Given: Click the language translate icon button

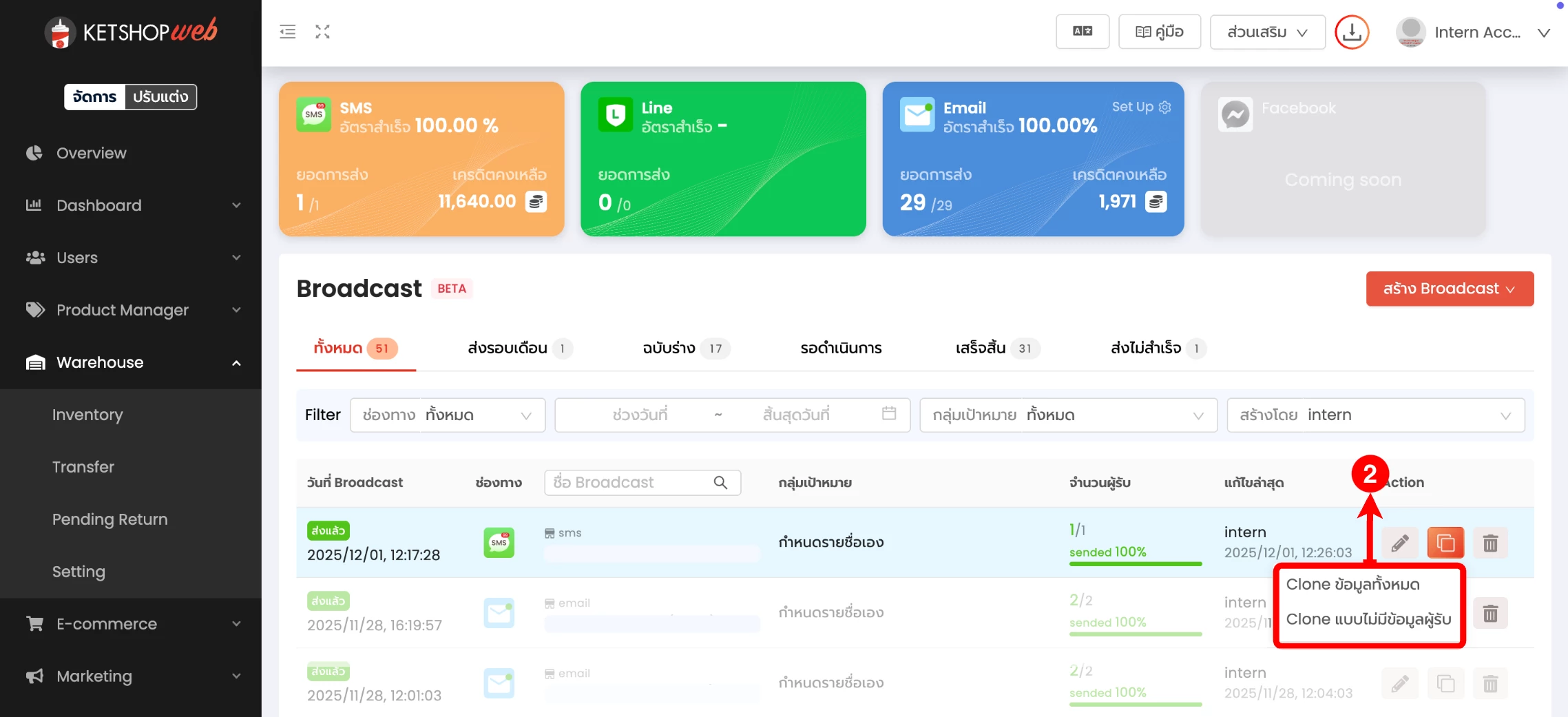Looking at the screenshot, I should point(1082,32).
